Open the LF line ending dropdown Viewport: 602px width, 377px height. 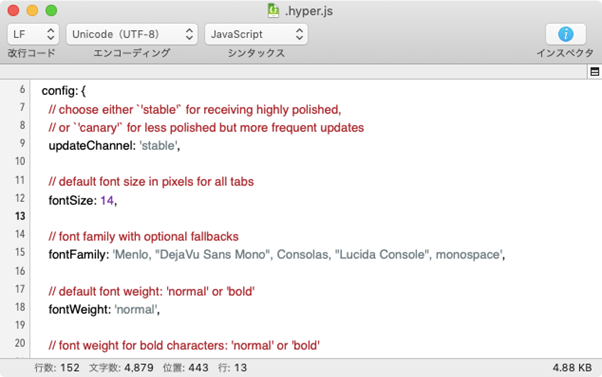[33, 34]
